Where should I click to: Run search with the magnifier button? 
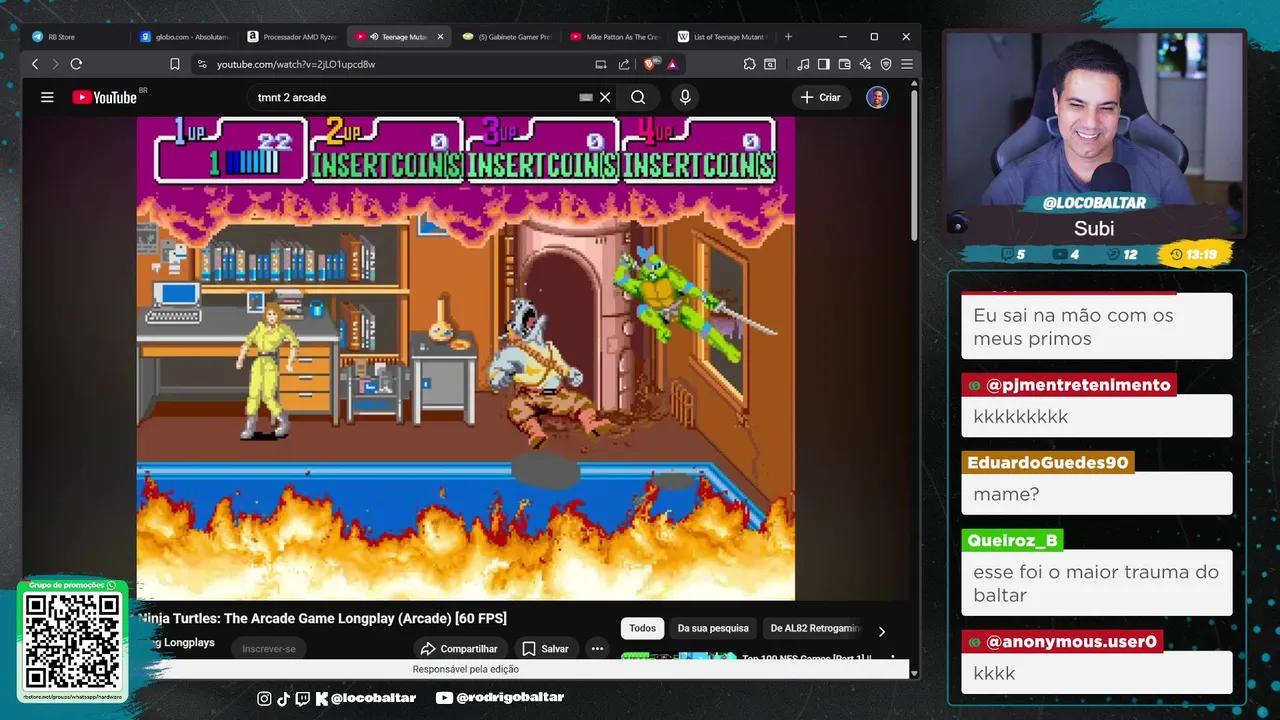(638, 97)
